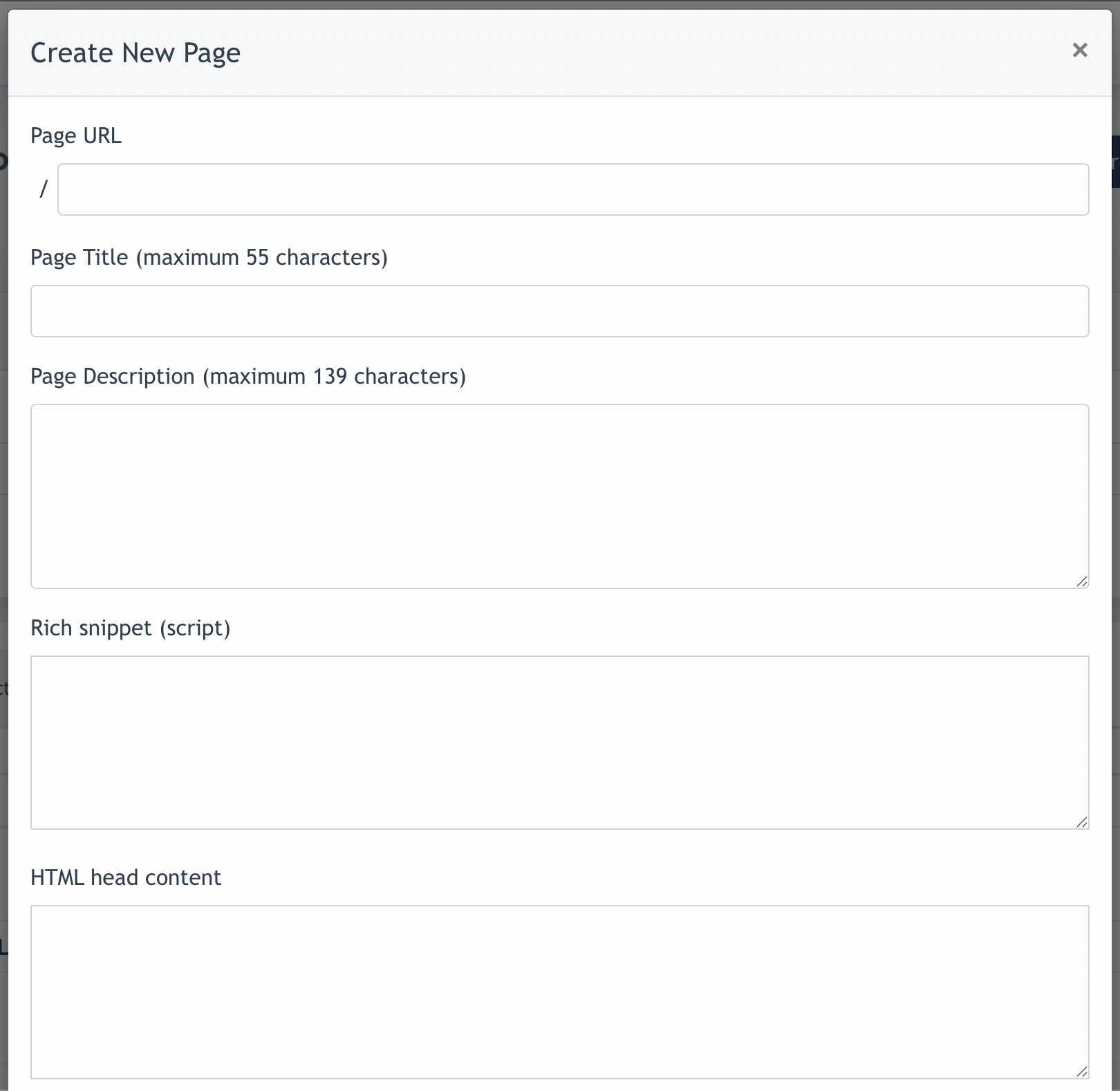Click empty header bar area beside the title
Image resolution: width=1120 pixels, height=1091 pixels.
pos(622,53)
